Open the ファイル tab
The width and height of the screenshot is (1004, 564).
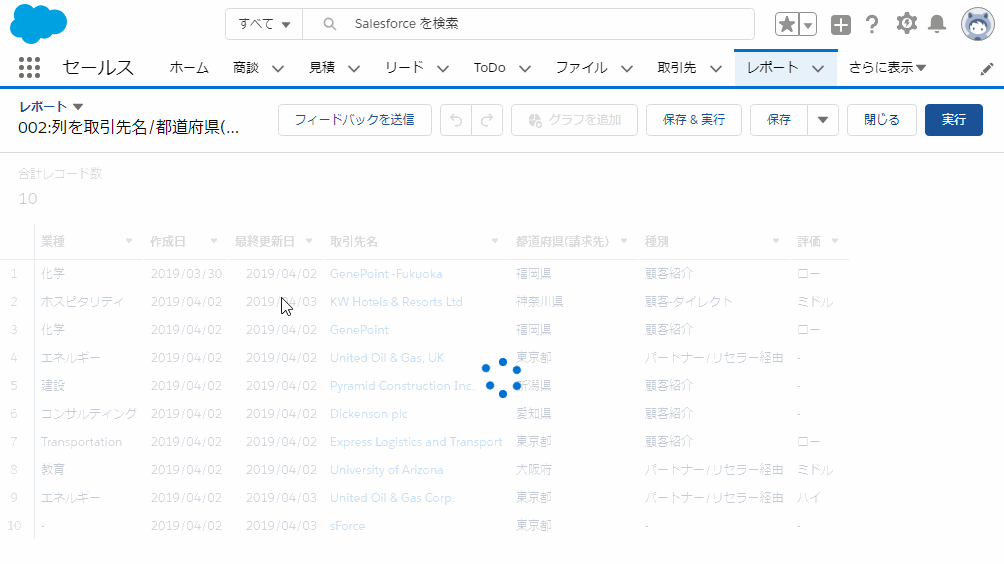(x=581, y=67)
